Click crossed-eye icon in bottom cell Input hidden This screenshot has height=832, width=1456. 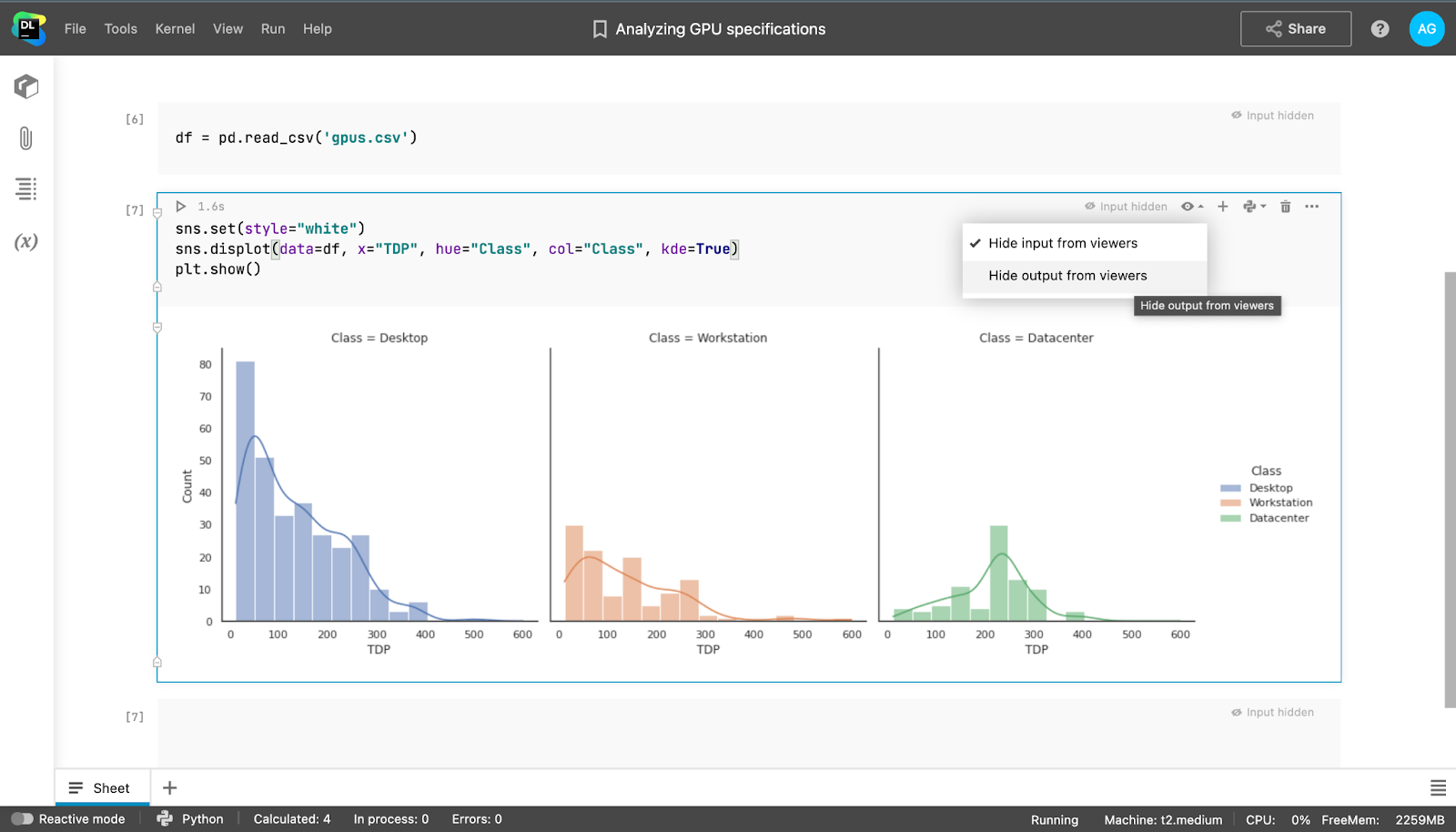1236,713
